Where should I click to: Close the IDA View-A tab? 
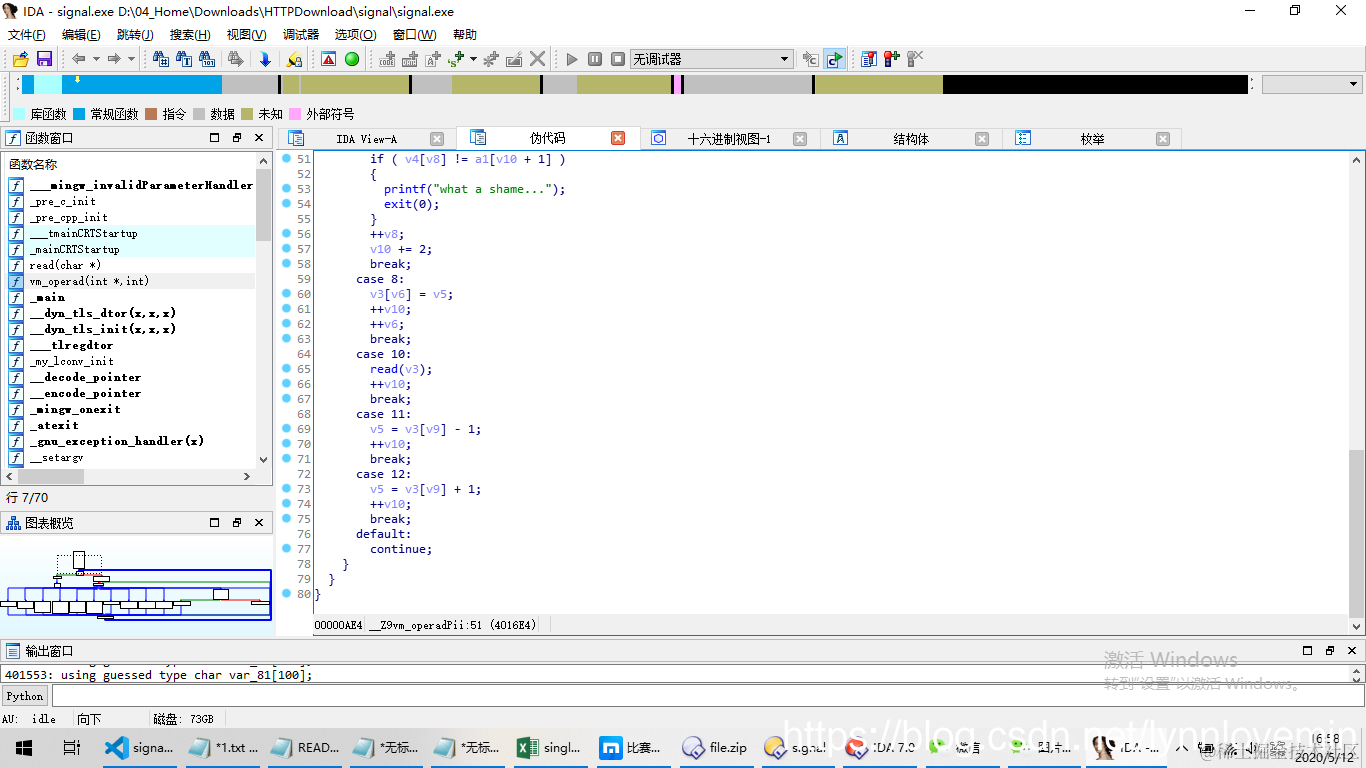point(437,139)
